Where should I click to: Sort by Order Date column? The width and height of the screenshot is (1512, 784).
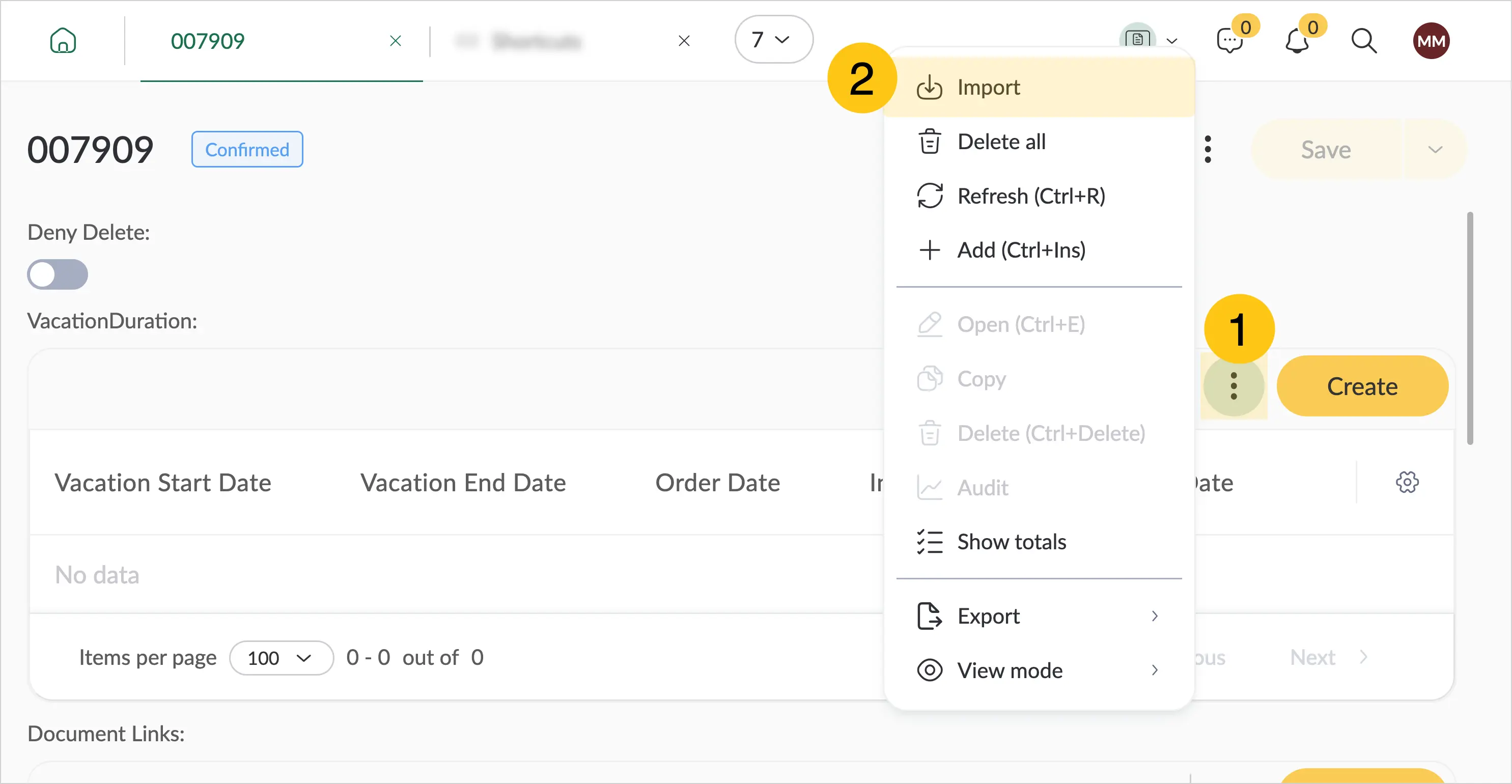(718, 483)
